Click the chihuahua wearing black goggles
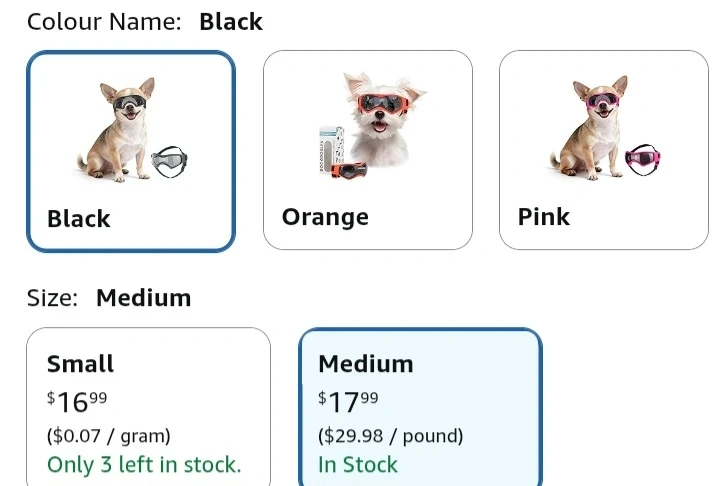Image resolution: width=720 pixels, height=486 pixels. (118, 125)
